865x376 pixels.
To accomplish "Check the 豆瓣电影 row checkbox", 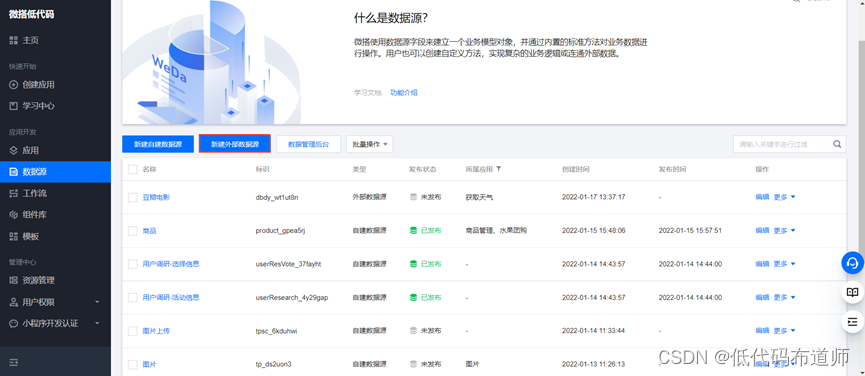I will pyautogui.click(x=132, y=197).
